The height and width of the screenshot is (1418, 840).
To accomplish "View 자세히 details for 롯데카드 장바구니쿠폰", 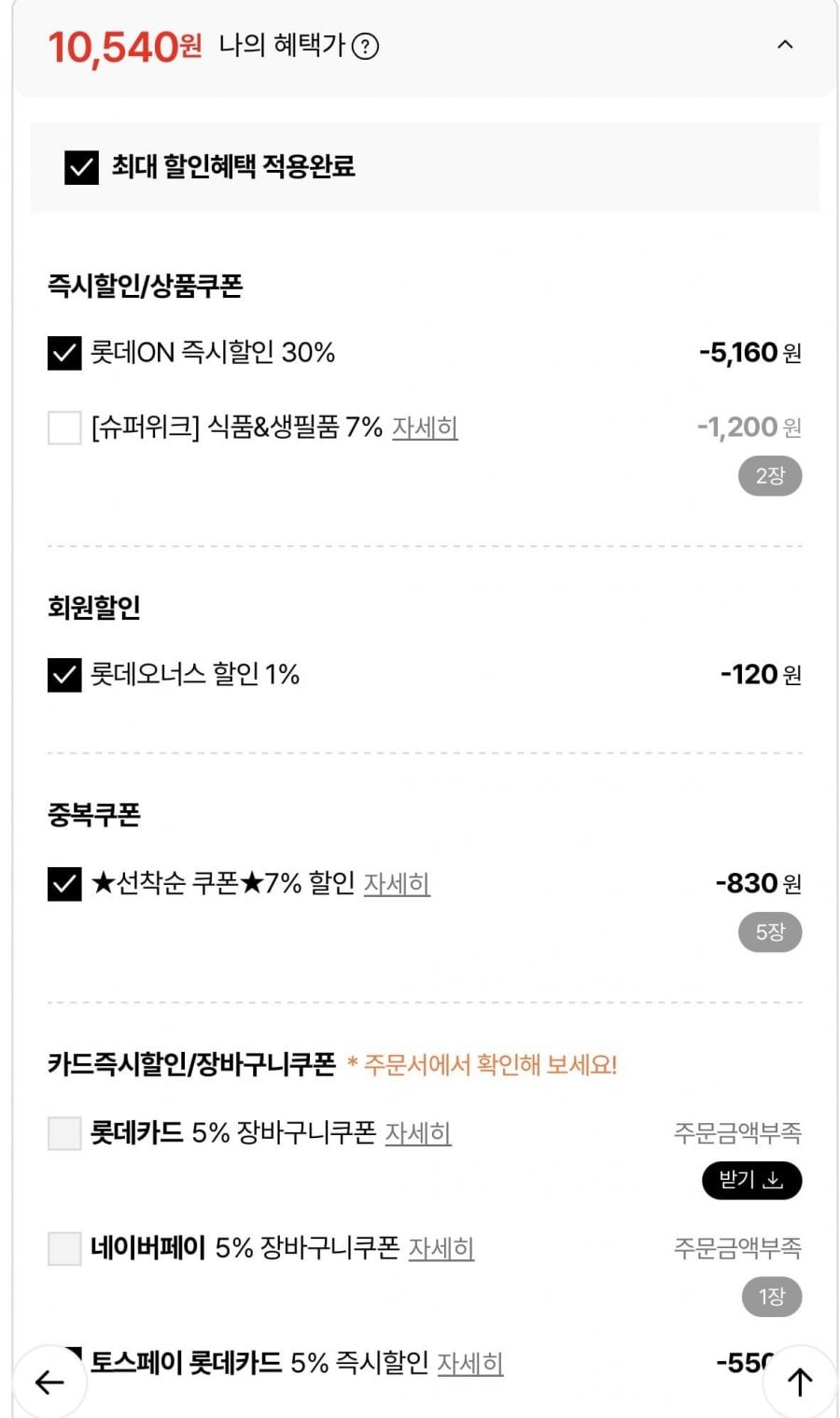I will (x=418, y=1133).
